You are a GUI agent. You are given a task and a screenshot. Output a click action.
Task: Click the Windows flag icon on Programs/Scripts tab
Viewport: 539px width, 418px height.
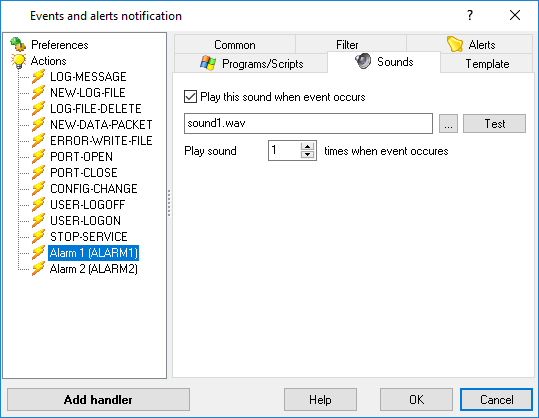[x=208, y=63]
